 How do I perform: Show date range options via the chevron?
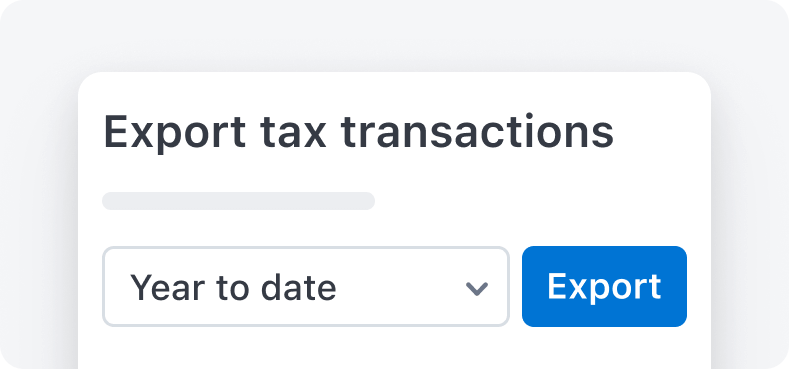[476, 288]
